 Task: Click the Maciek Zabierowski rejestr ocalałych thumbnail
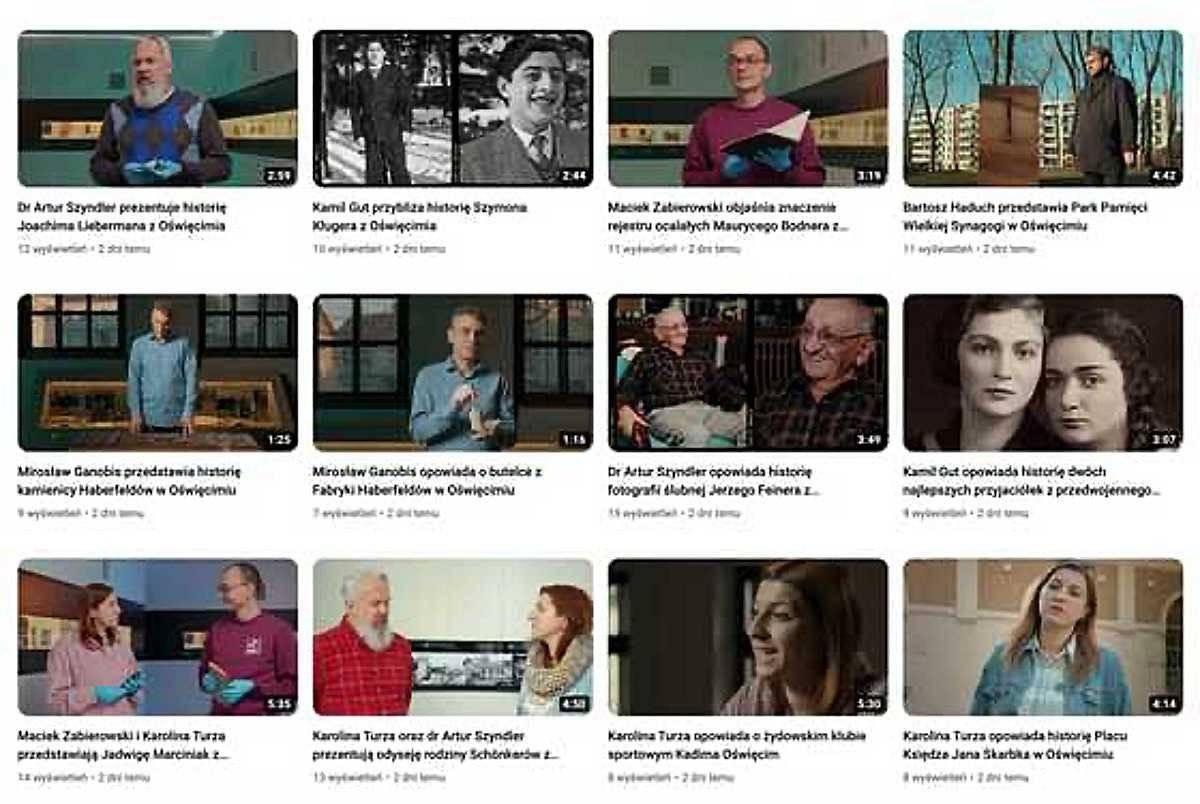[x=748, y=108]
